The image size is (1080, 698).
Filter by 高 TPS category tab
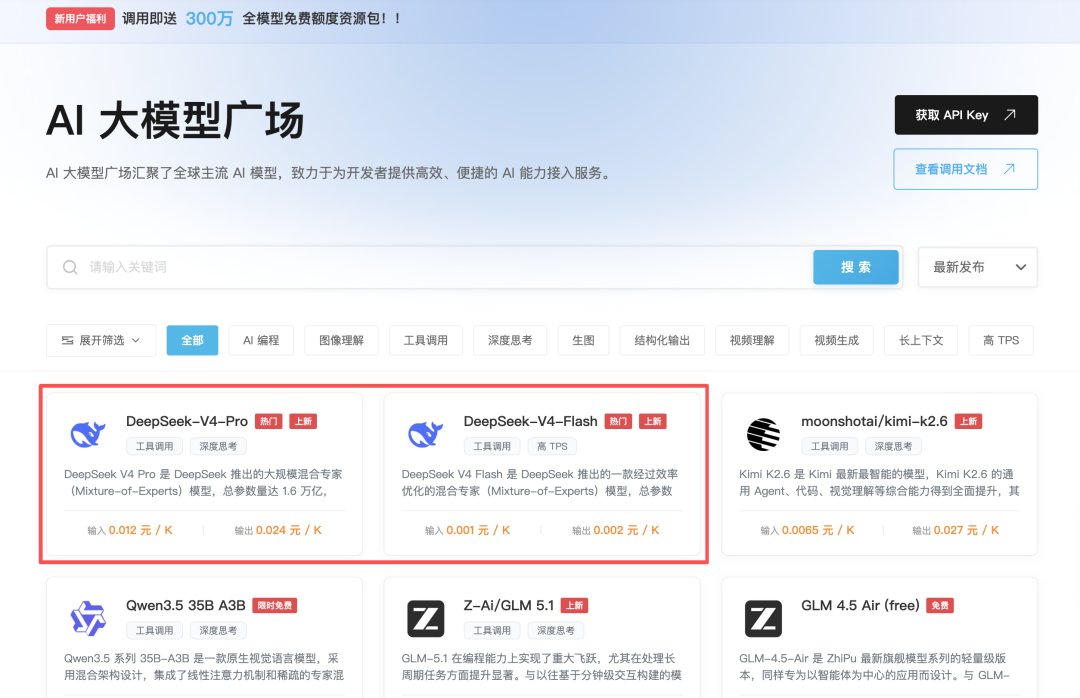pos(1001,340)
